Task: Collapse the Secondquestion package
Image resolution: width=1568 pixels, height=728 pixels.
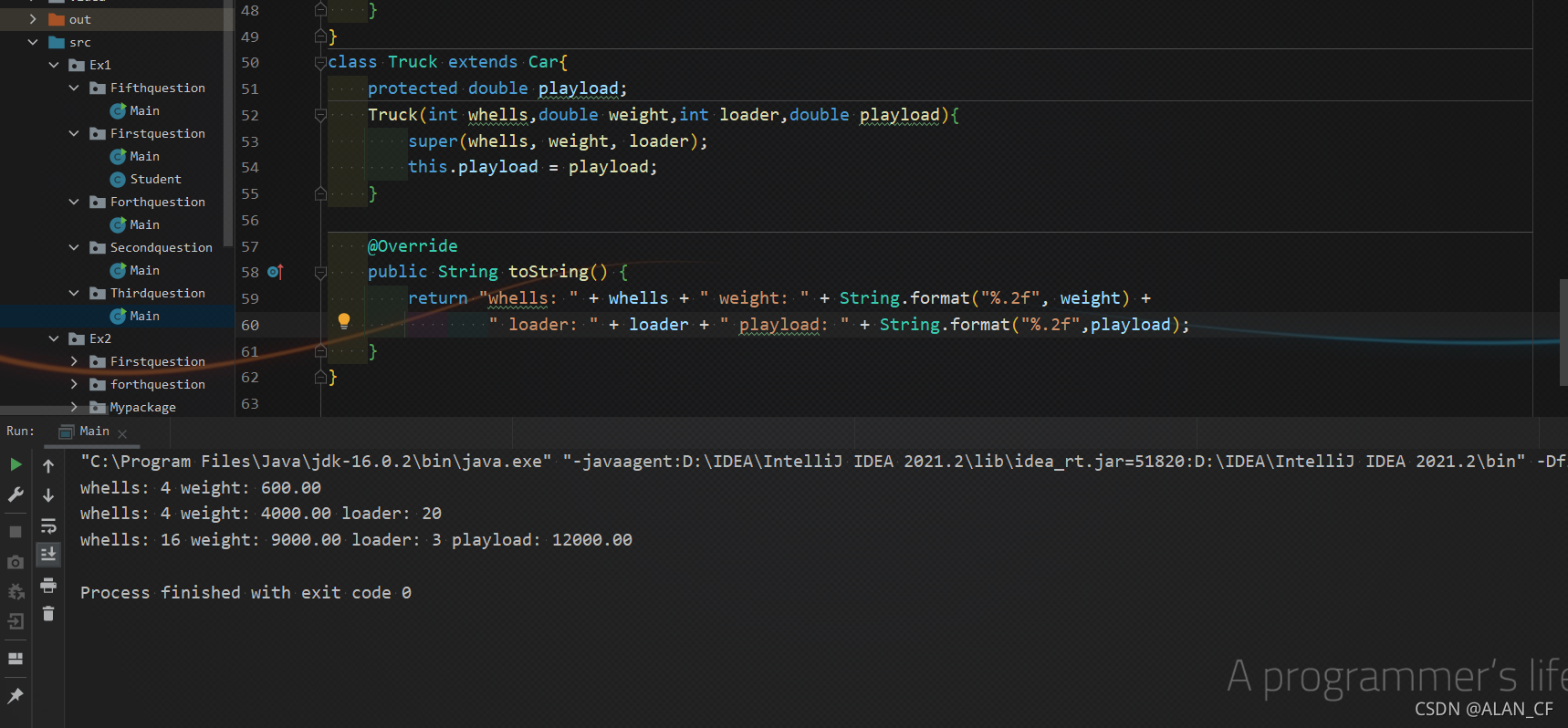Action: coord(74,247)
